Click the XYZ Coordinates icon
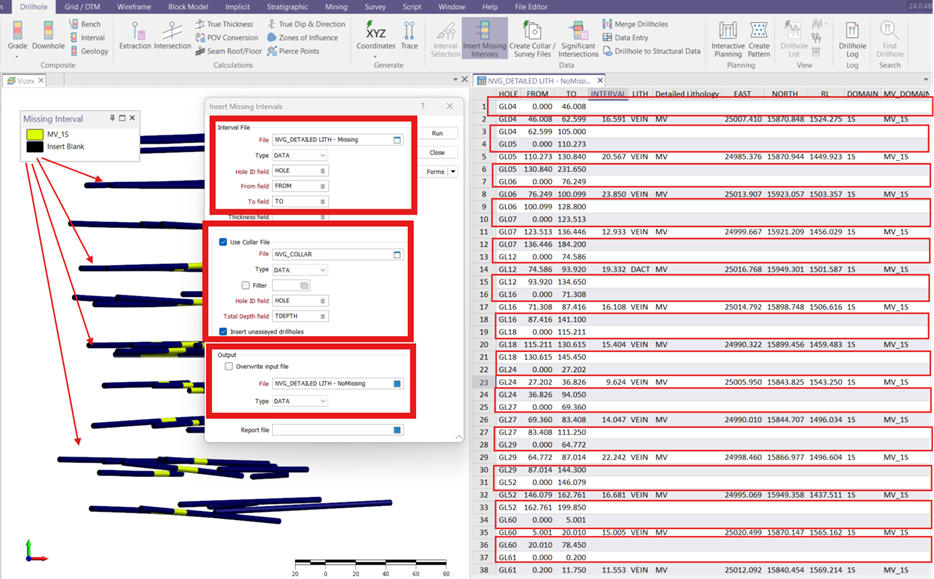The height and width of the screenshot is (579, 934). [376, 32]
